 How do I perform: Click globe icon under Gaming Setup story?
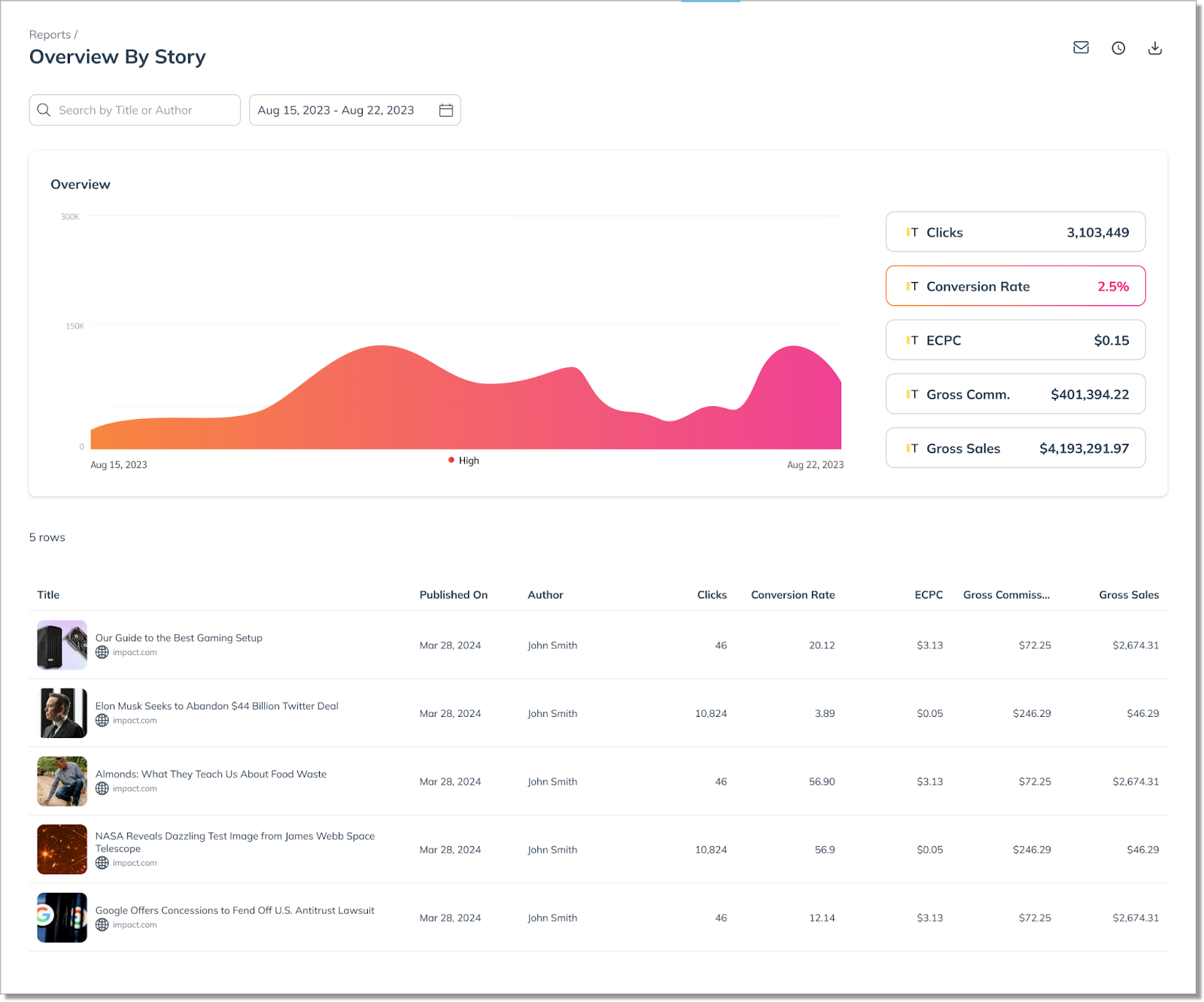[x=102, y=652]
